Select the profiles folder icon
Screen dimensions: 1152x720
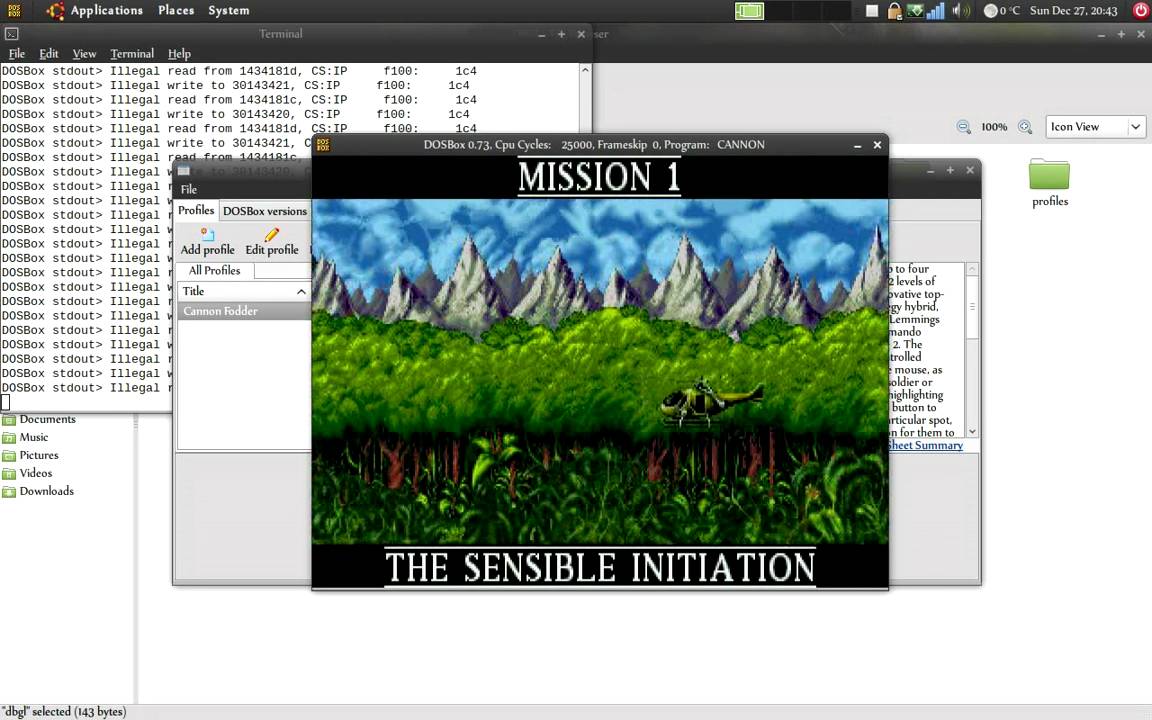pos(1049,175)
